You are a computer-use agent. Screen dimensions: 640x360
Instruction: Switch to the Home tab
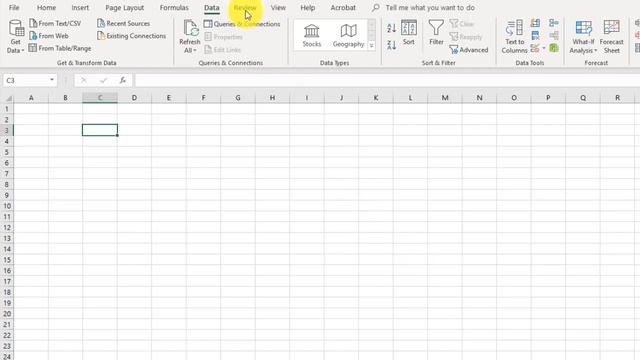[47, 7]
